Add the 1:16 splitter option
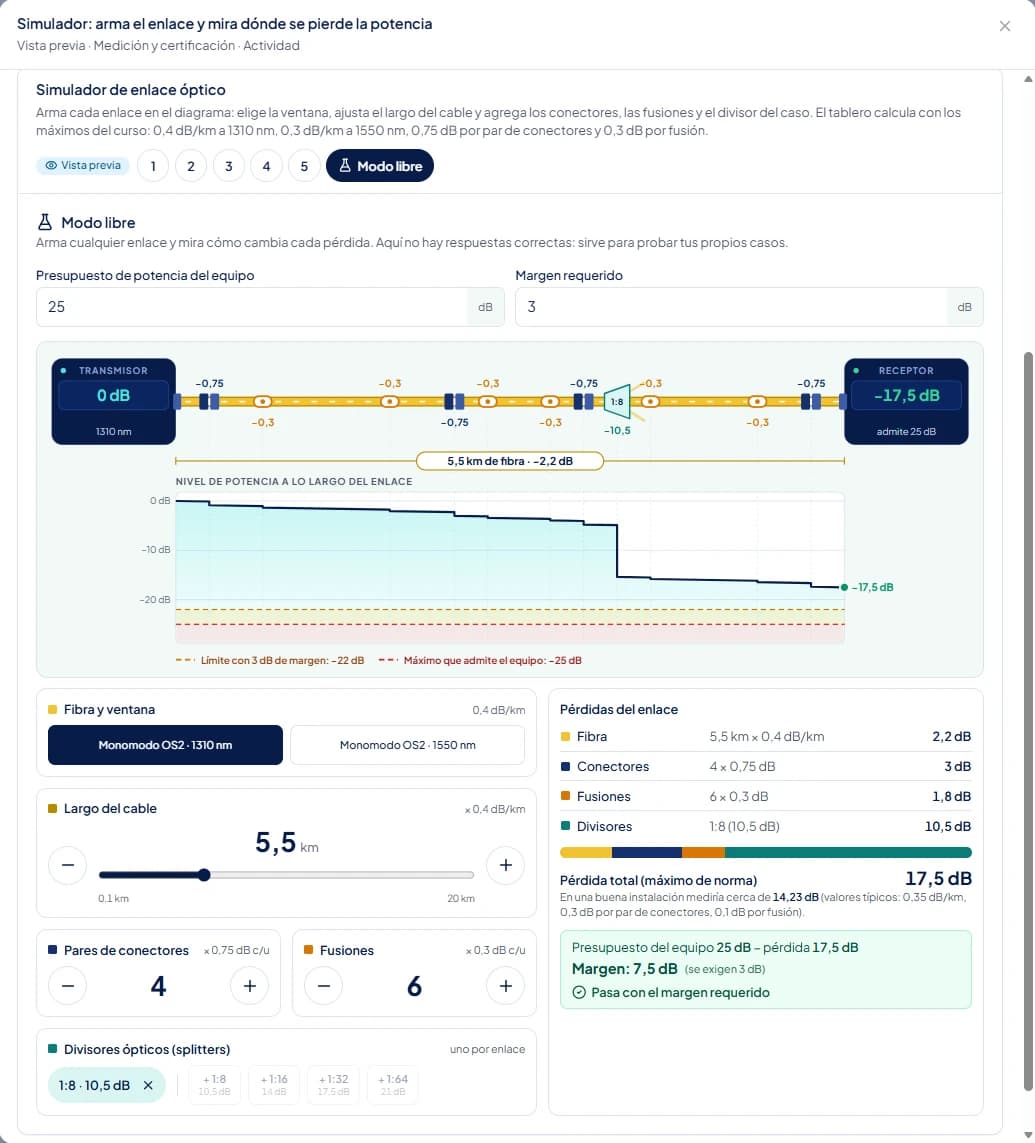This screenshot has height=1143, width=1035. (x=274, y=1085)
